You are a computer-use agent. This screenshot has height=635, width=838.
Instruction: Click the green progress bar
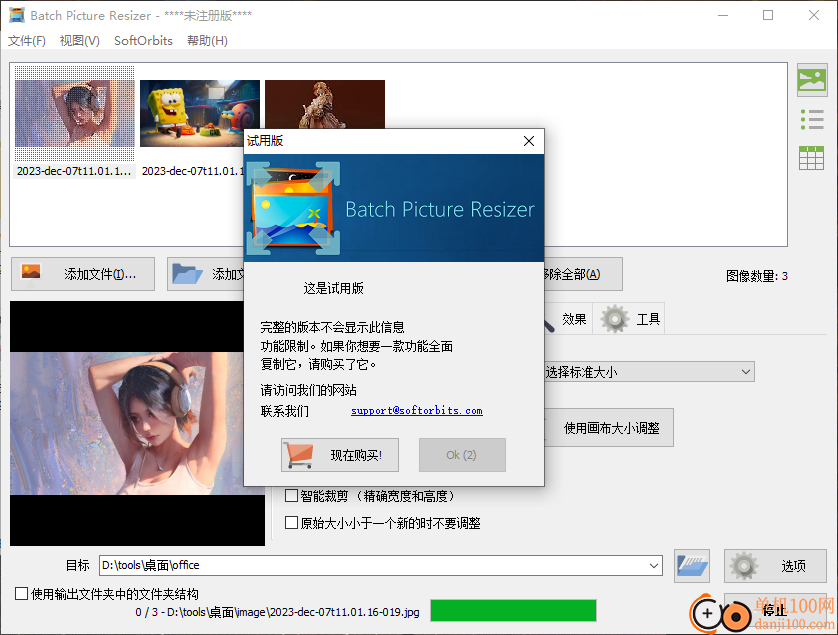pyautogui.click(x=513, y=610)
